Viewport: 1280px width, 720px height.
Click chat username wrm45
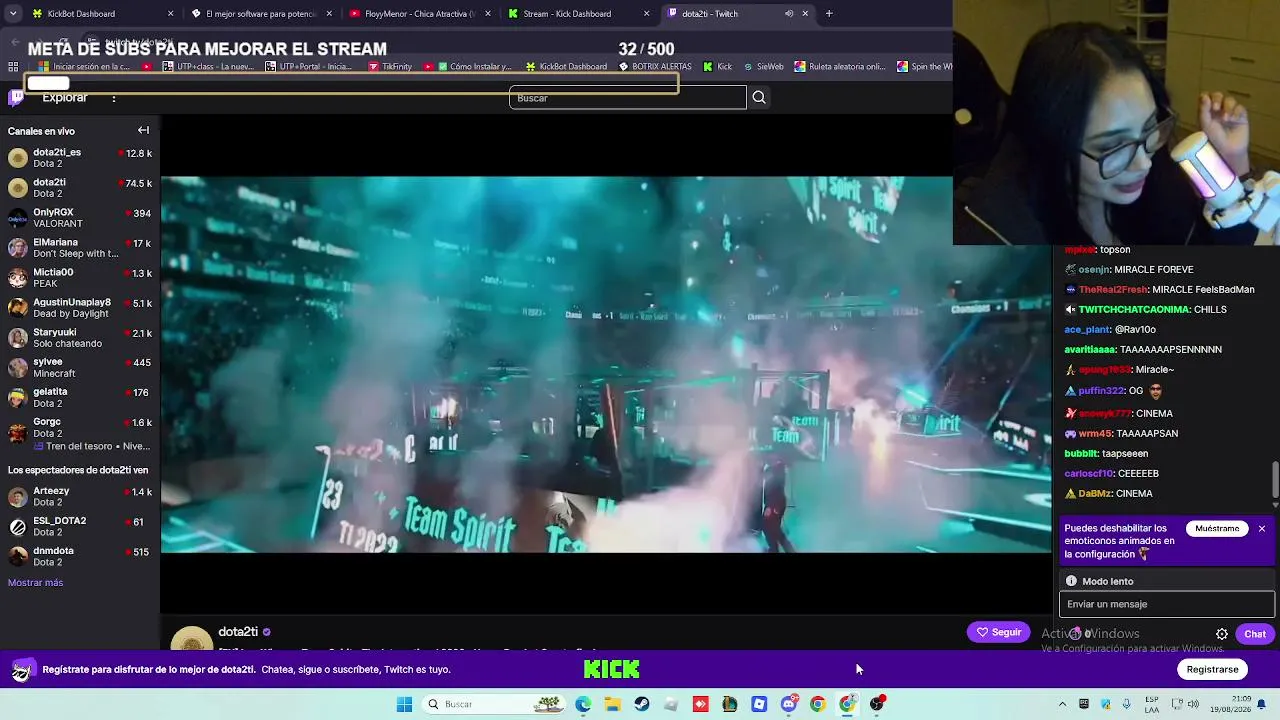click(x=1095, y=434)
